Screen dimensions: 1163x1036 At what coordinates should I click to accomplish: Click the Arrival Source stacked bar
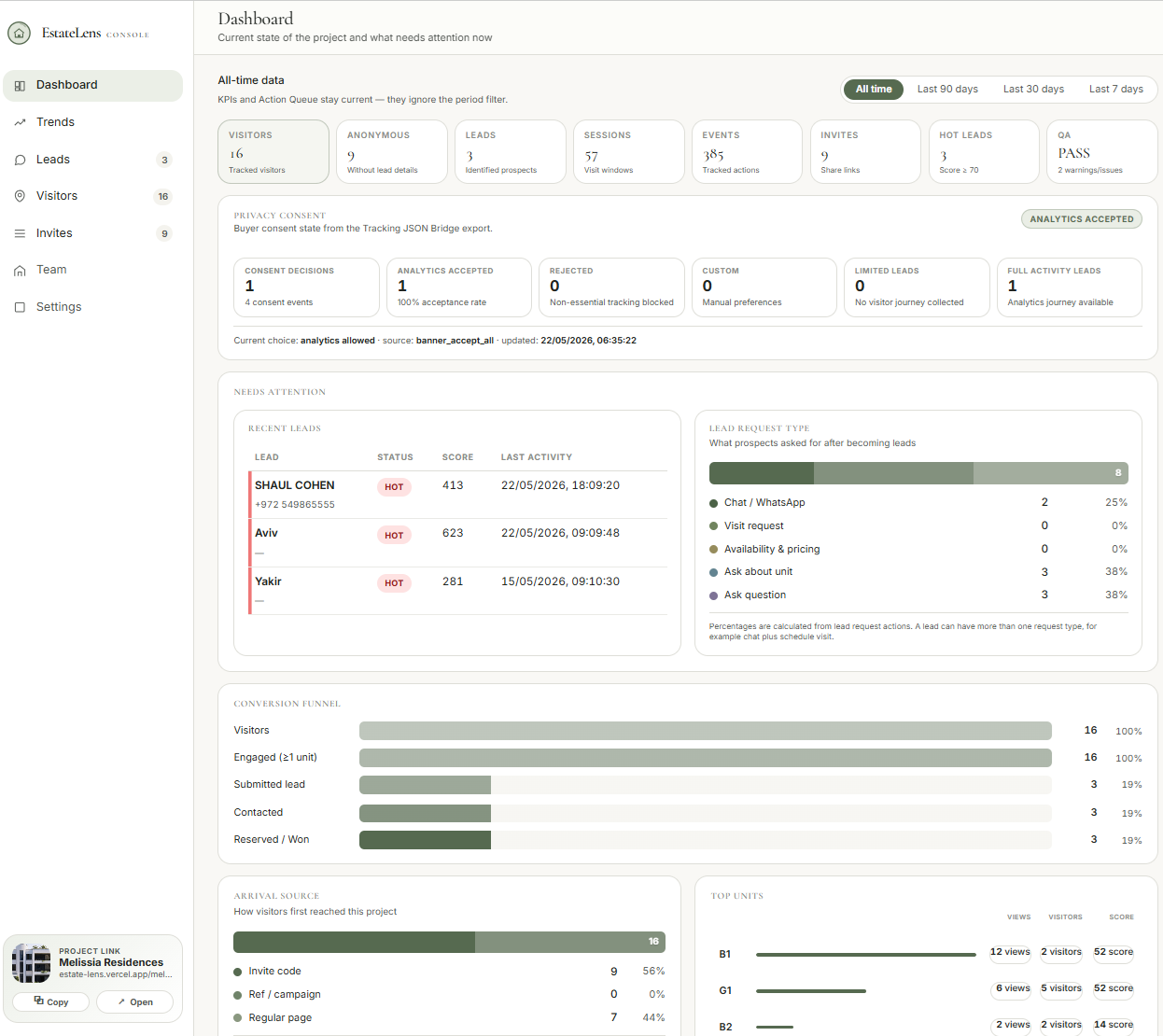coord(449,942)
